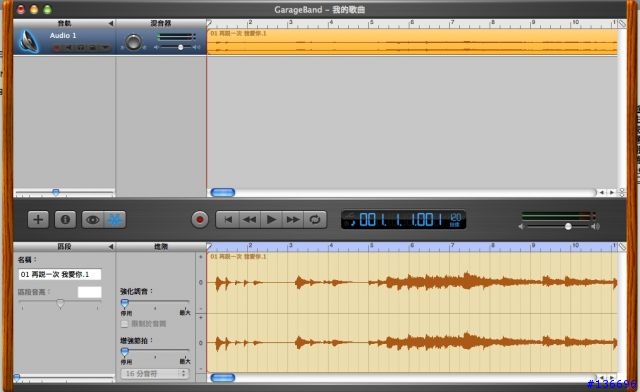This screenshot has width=640, height=392.
Task: Solo the Audio 1 track headphones
Action: click(81, 48)
